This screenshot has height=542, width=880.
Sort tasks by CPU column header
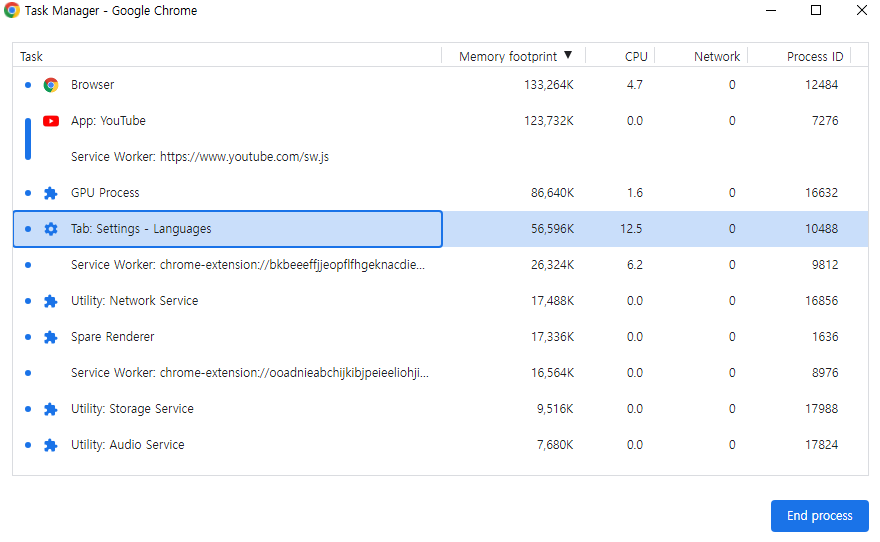point(636,57)
